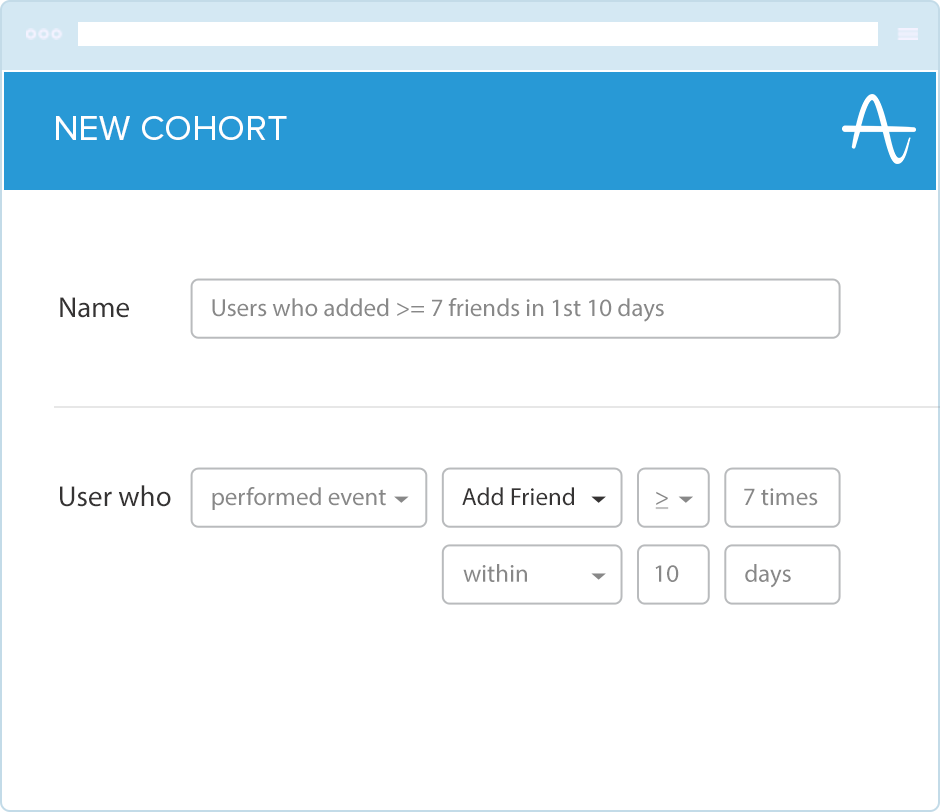Open the browser hamburger menu icon

908,34
